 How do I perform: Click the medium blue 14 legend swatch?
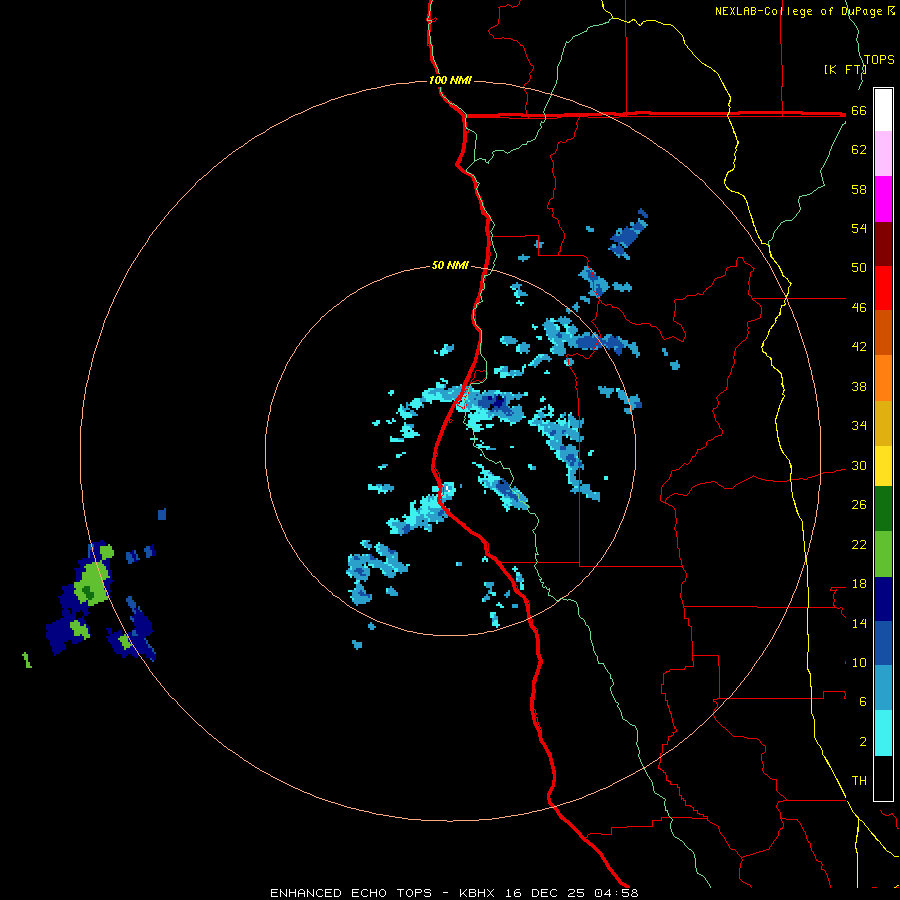(x=883, y=643)
